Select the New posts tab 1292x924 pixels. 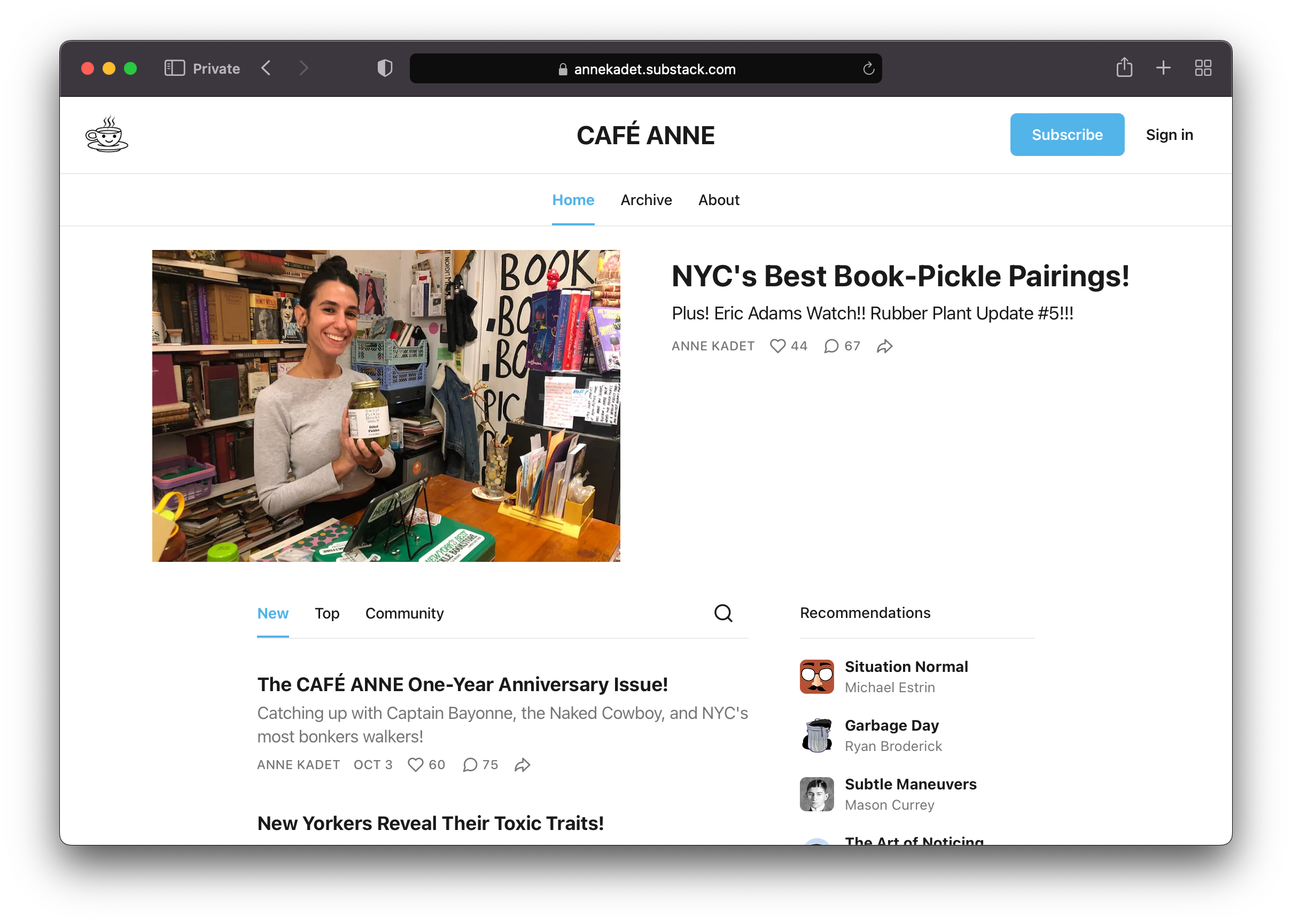pyautogui.click(x=273, y=613)
